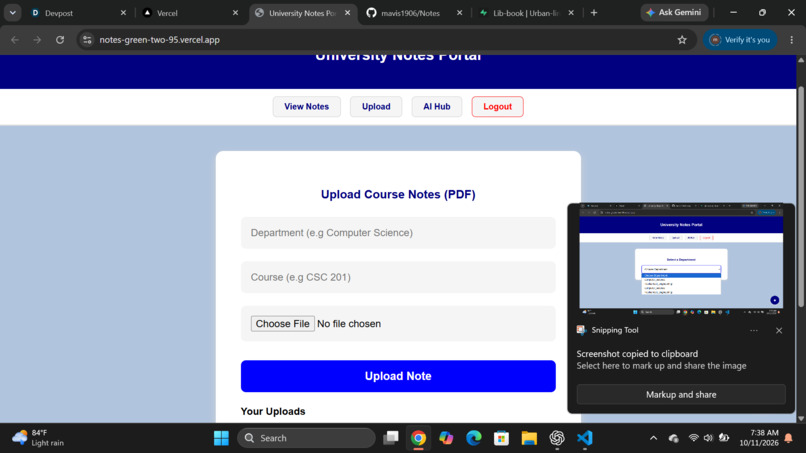Click the browser back arrow

click(x=15, y=40)
